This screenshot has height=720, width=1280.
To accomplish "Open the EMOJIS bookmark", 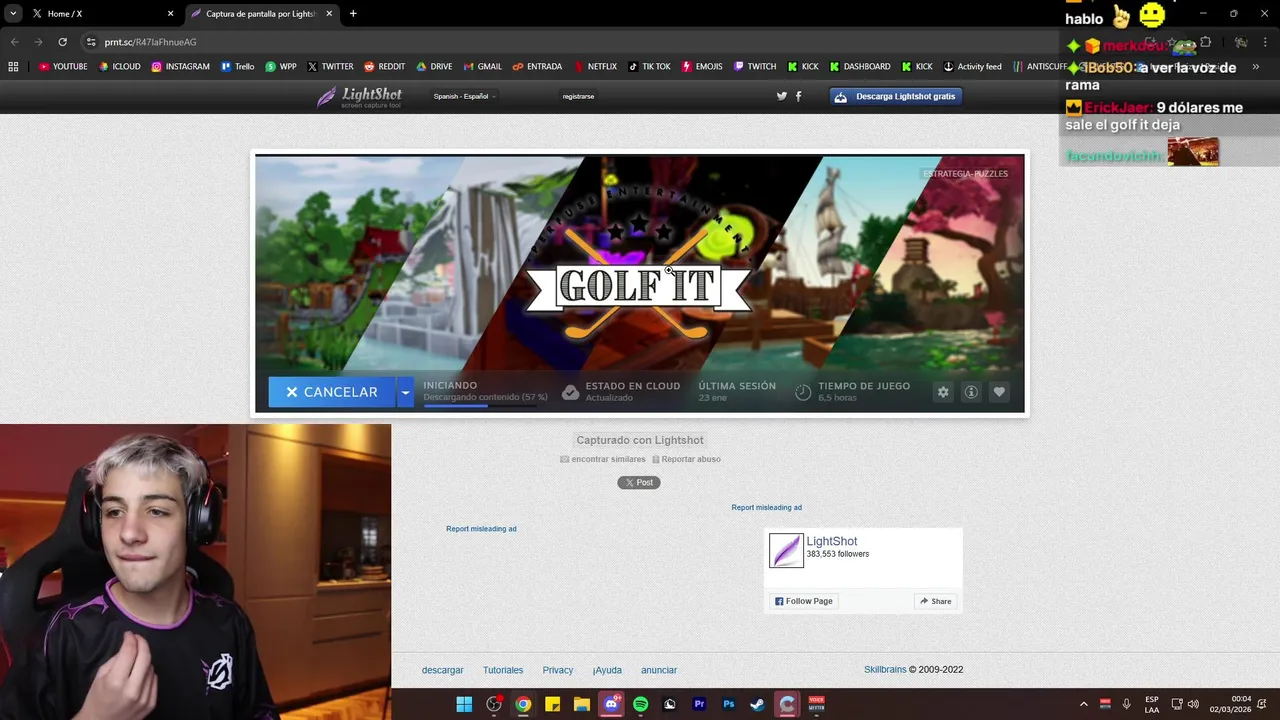I will 701,67.
